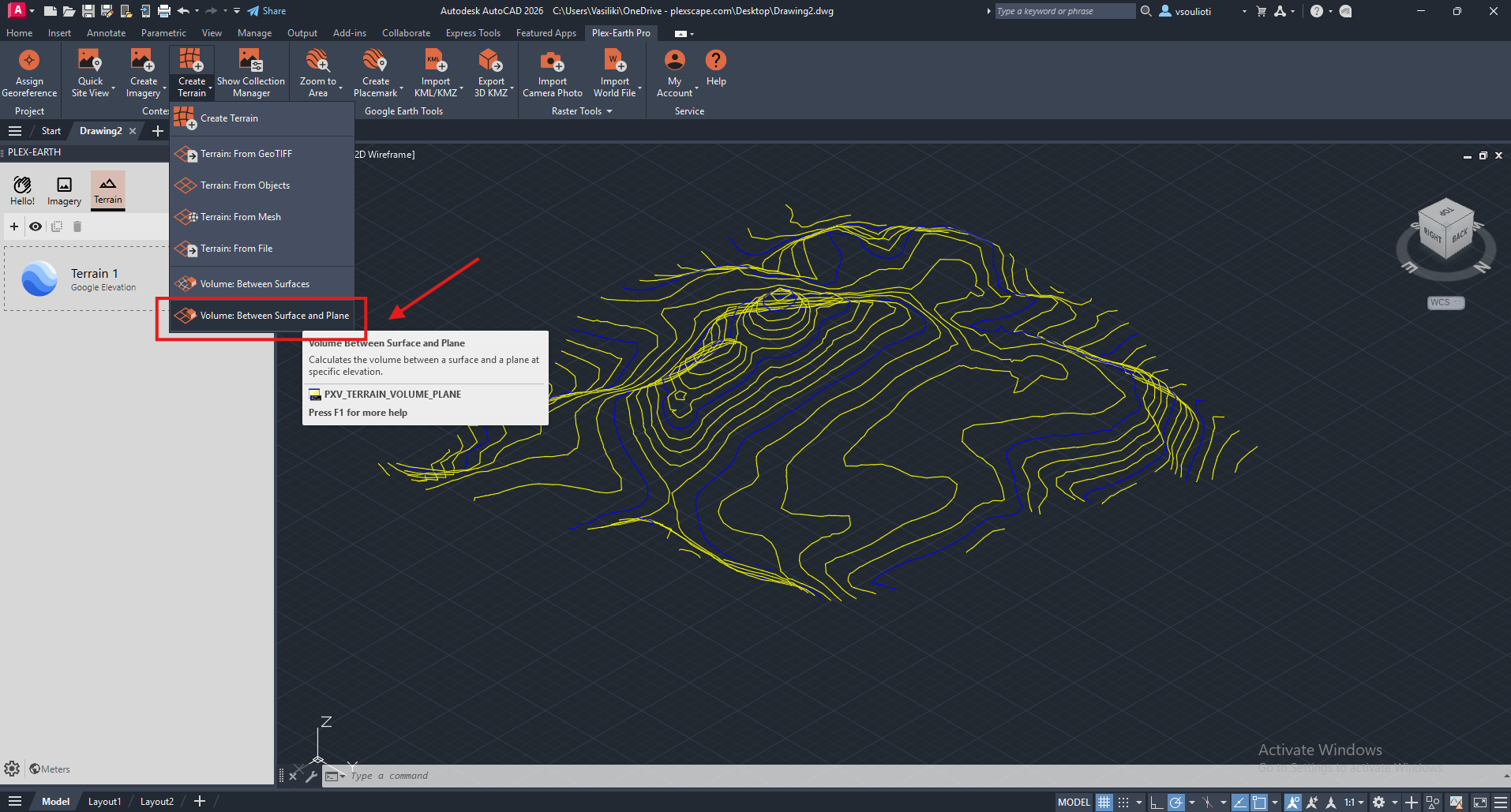This screenshot has width=1511, height=812.
Task: Click the search magnifier icon in title bar
Action: [1145, 11]
